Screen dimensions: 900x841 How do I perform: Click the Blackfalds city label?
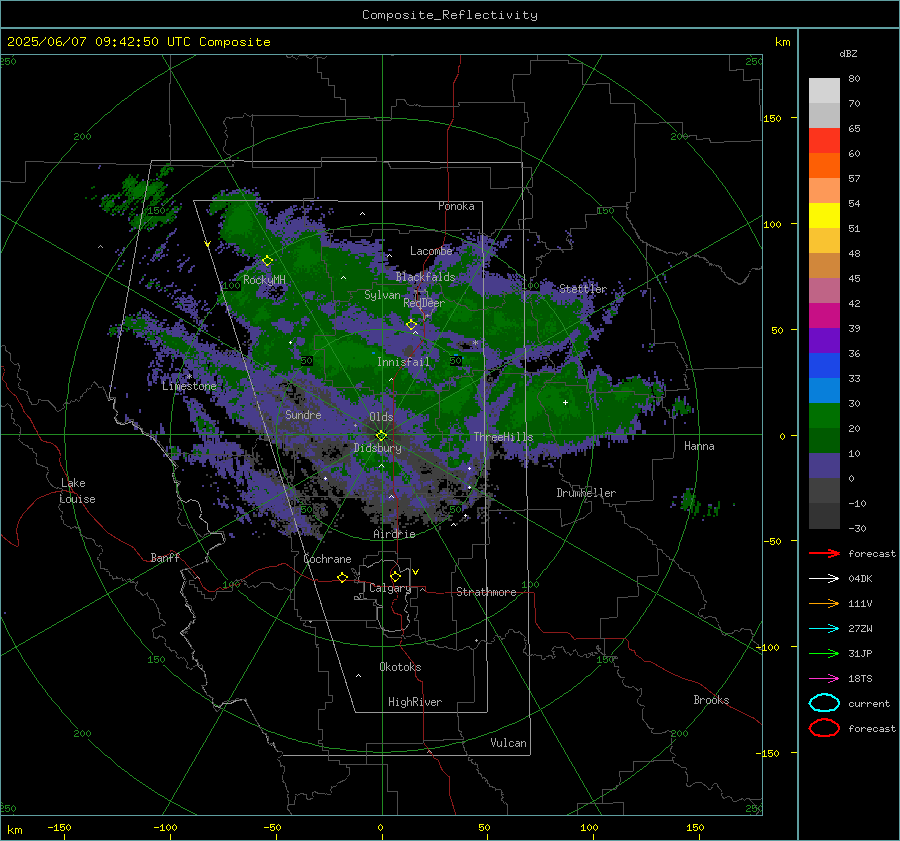pyautogui.click(x=425, y=277)
